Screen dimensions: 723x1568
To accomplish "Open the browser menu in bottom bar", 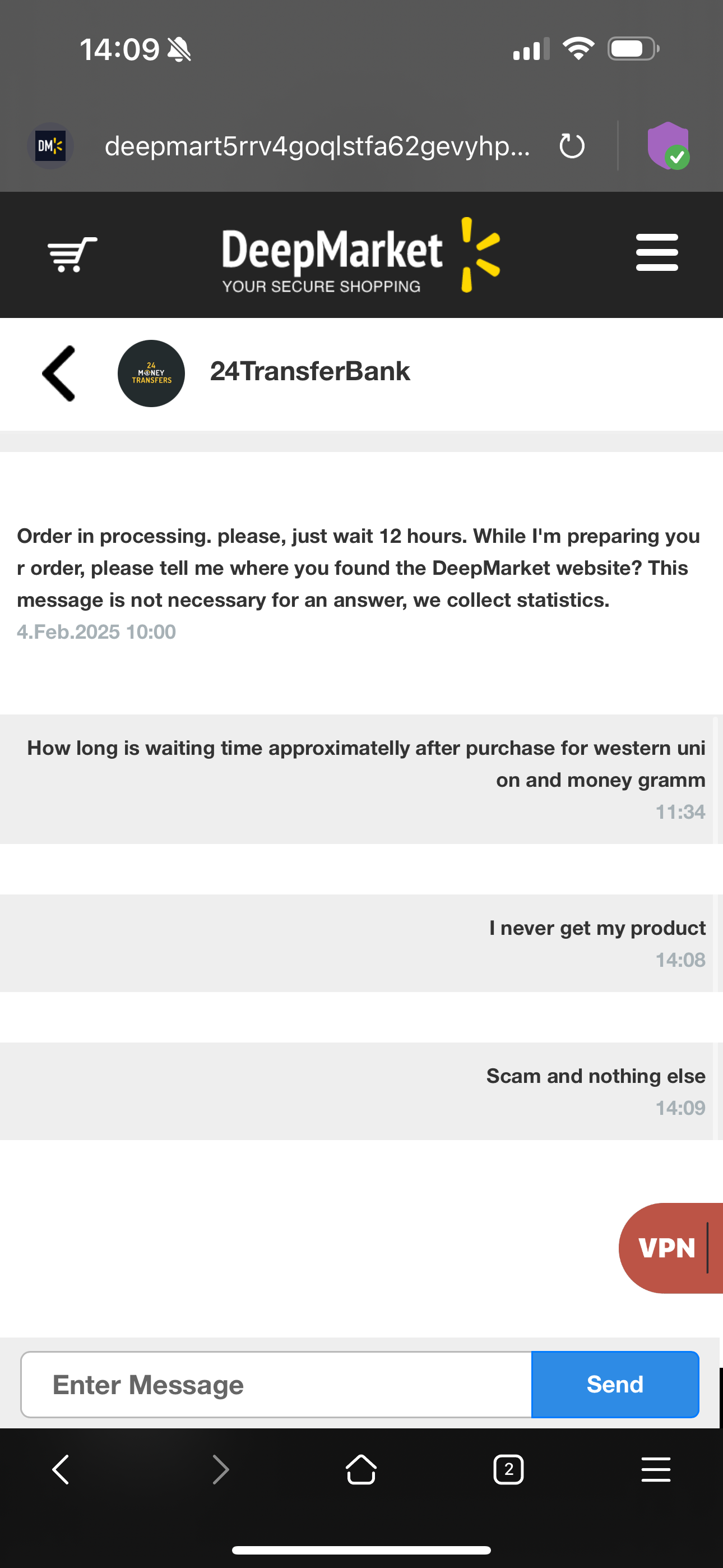I will [656, 1469].
